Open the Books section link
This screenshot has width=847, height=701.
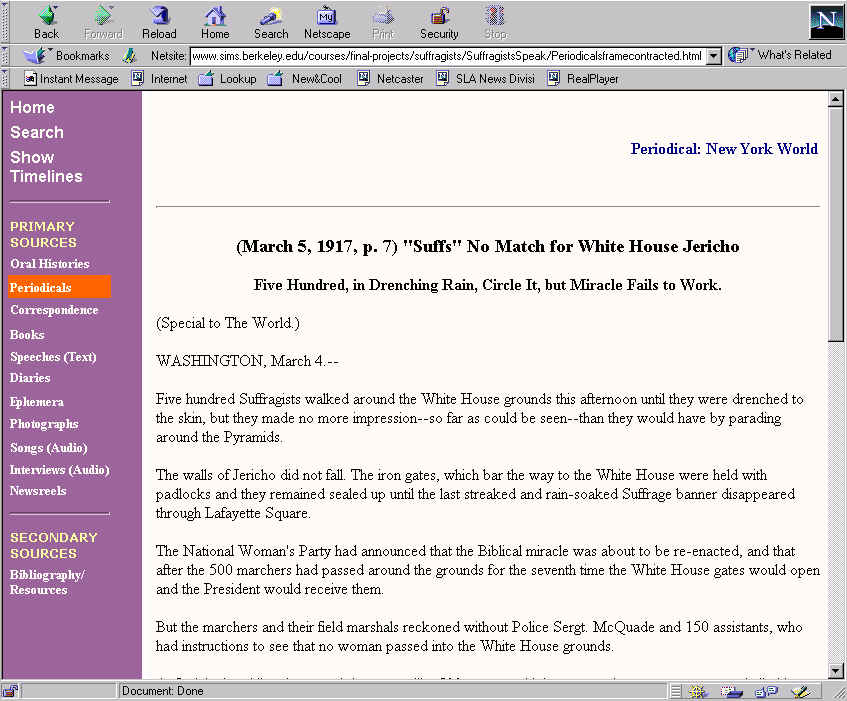click(27, 334)
